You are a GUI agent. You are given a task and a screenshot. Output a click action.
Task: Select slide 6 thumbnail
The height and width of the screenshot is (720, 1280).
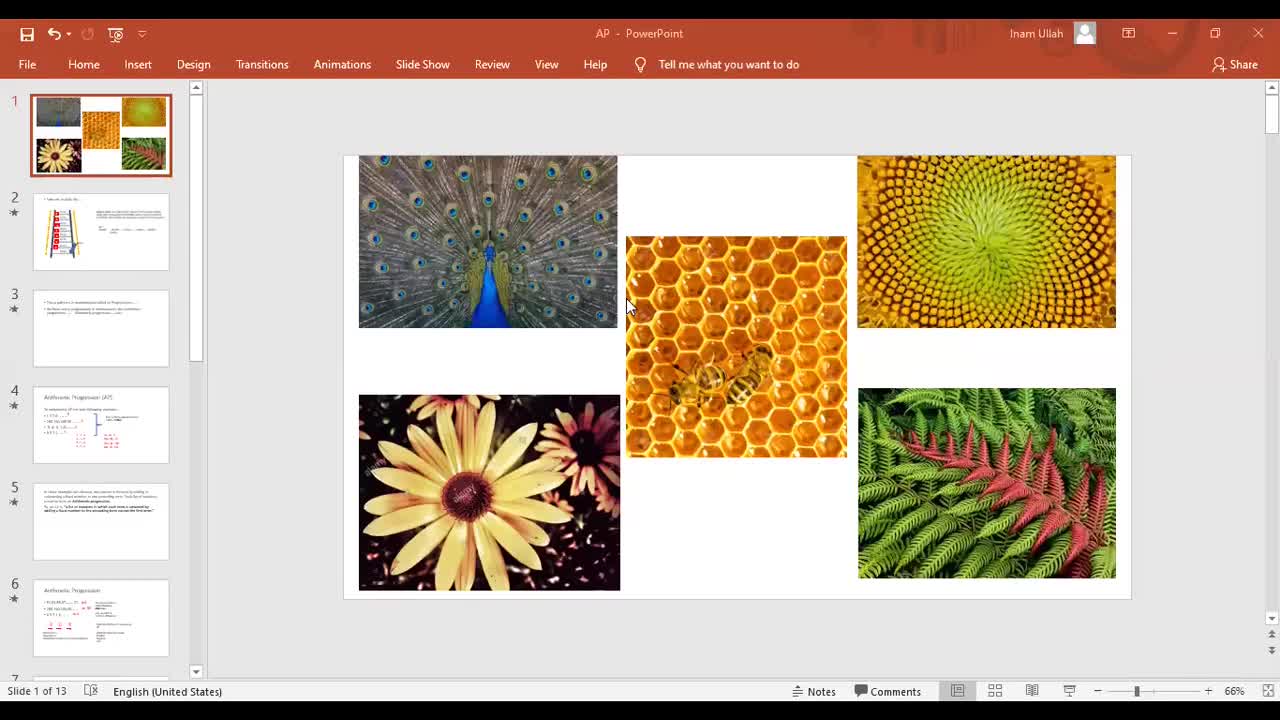coord(101,618)
